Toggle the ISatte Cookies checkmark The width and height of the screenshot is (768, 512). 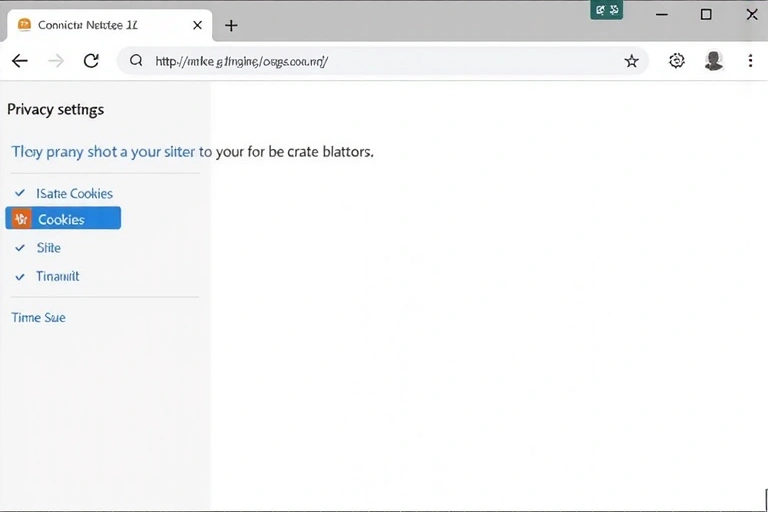[x=20, y=192]
